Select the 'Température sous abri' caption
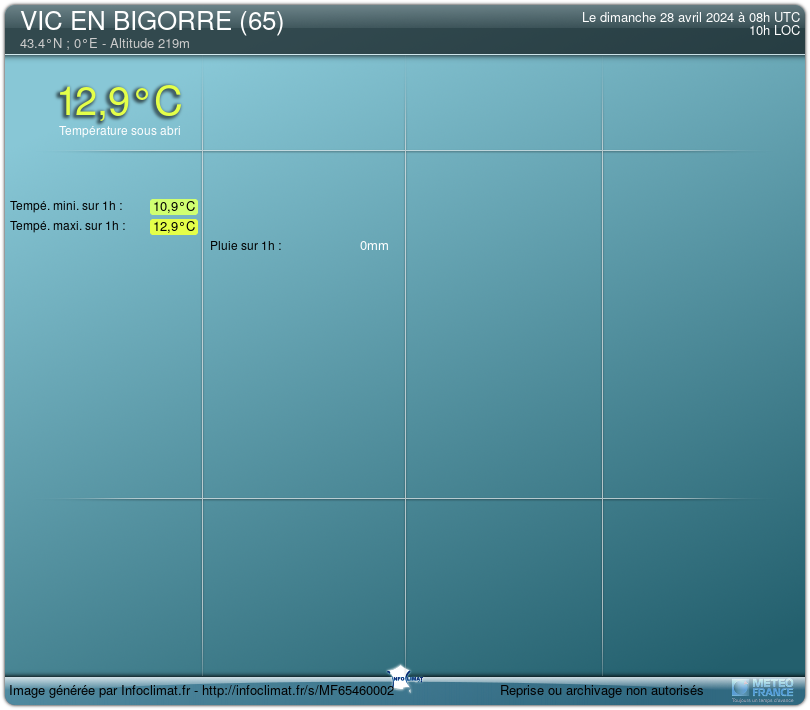 pyautogui.click(x=119, y=131)
